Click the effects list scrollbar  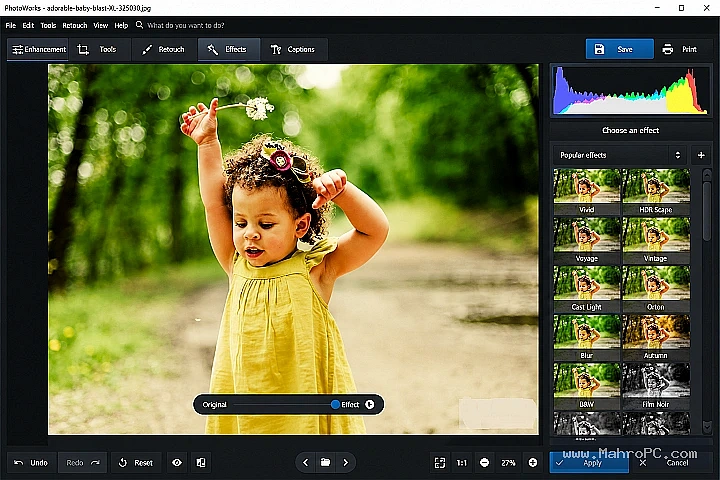click(707, 210)
